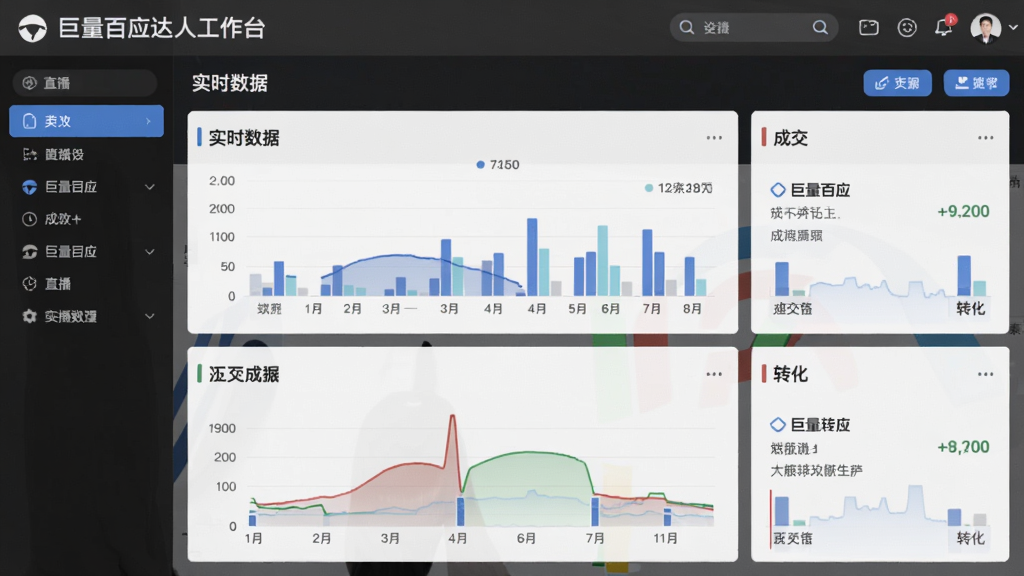The image size is (1024, 576).
Task: Select the 直播 pill above the 卖攻 item
Action: (x=85, y=83)
